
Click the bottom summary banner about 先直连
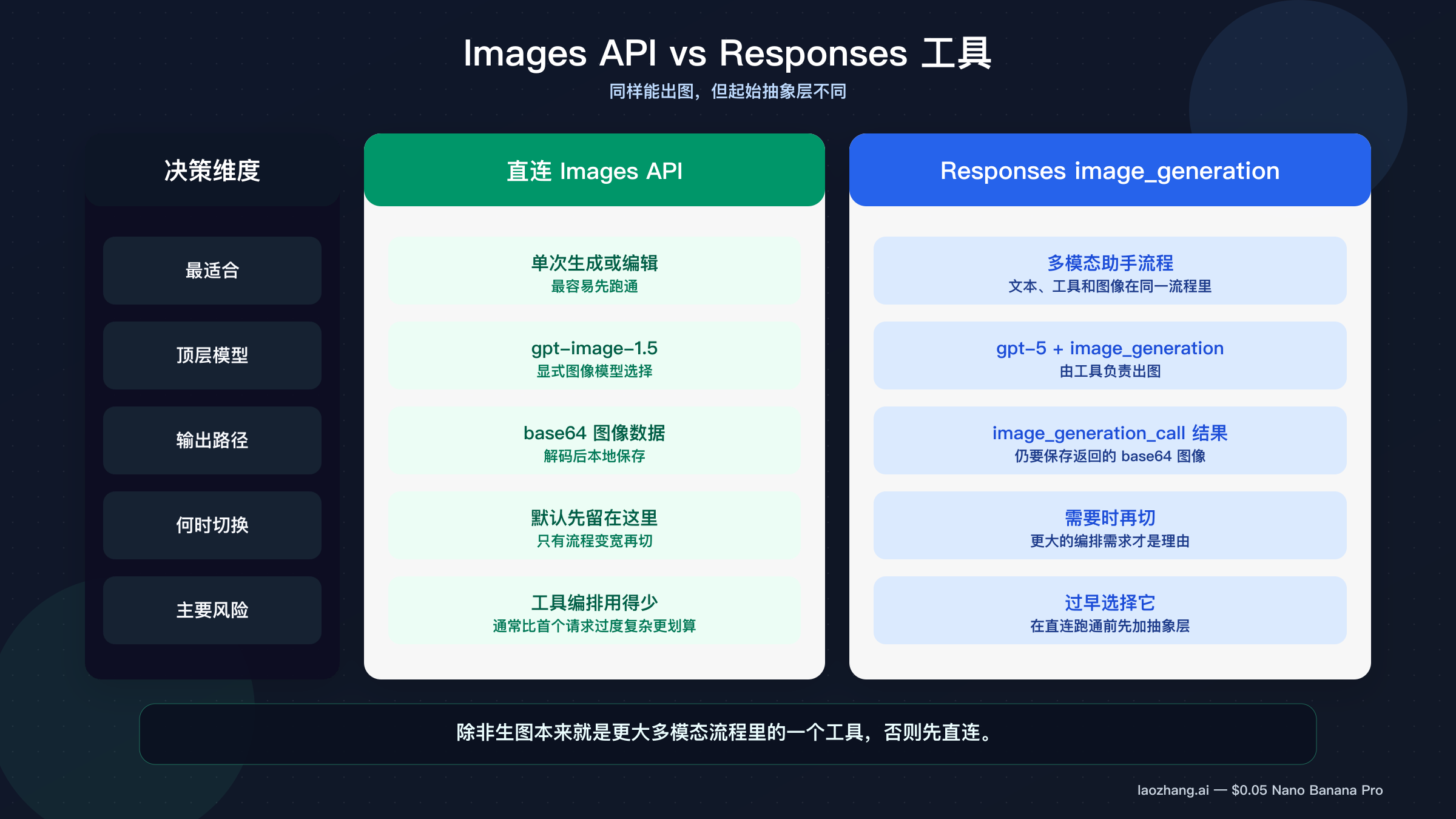[726, 734]
